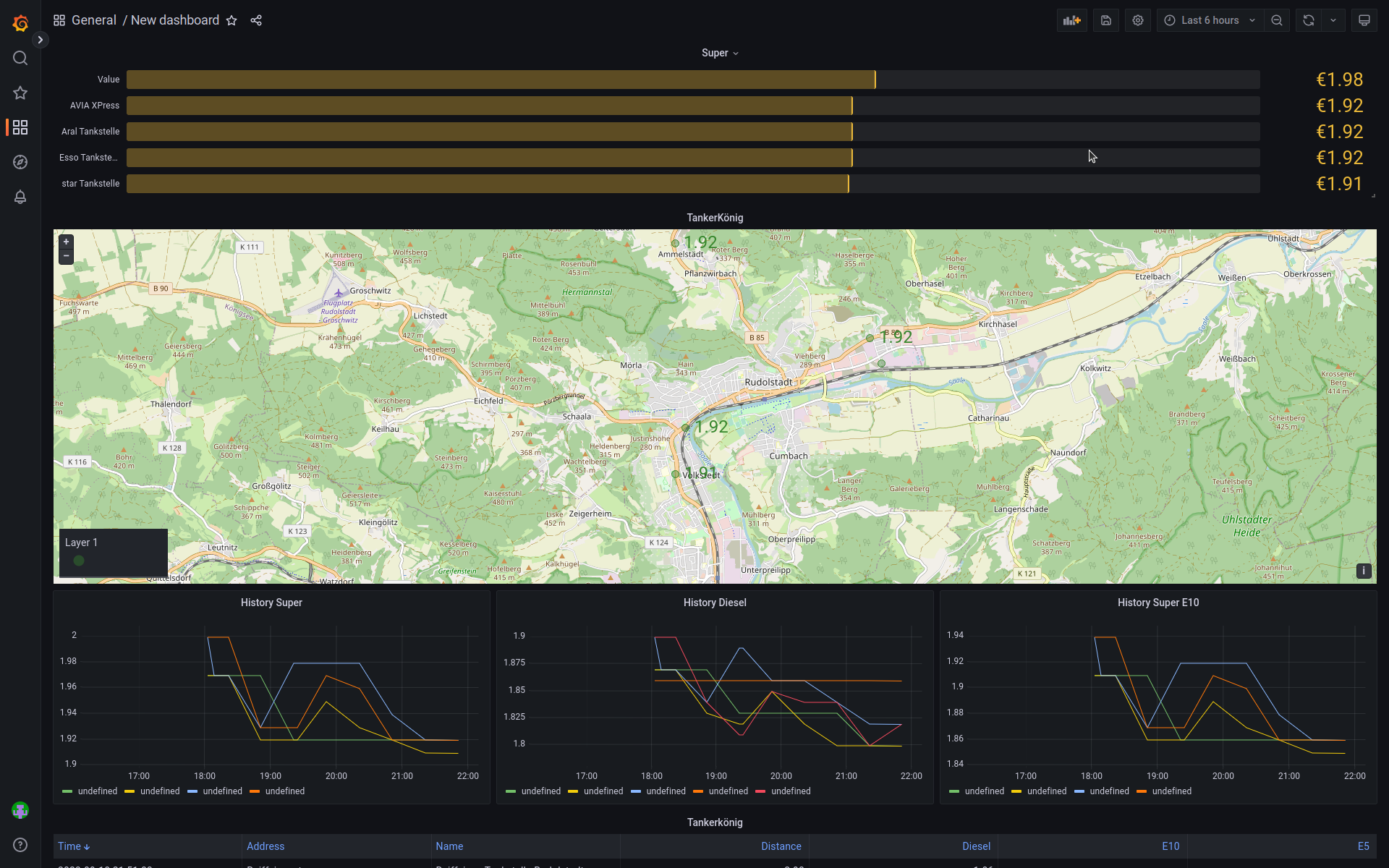This screenshot has width=1389, height=868.
Task: Toggle red series in History Diesel legend
Action: (x=783, y=791)
